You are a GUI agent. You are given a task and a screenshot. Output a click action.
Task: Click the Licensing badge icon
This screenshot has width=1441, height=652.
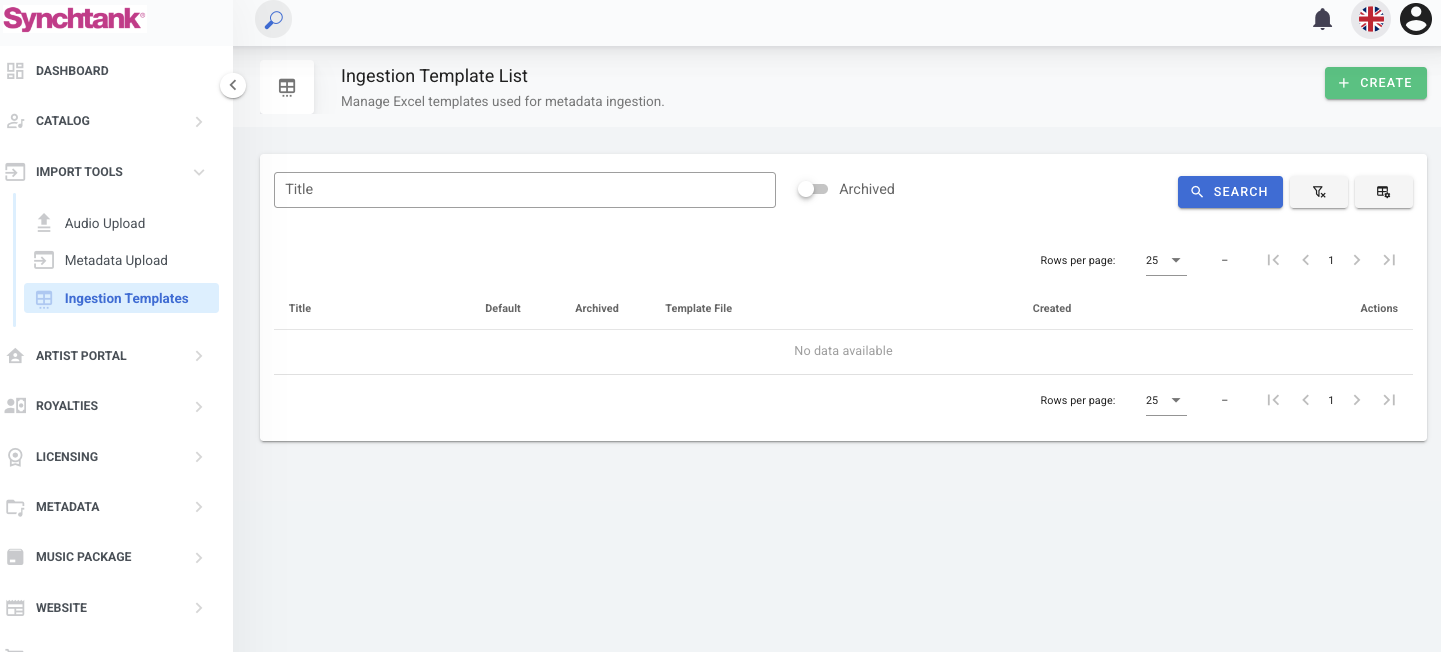pos(15,457)
